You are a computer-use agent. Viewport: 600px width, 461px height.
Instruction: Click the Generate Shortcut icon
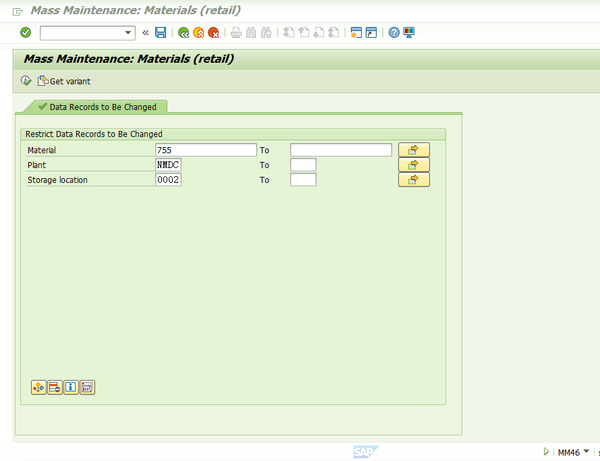371,33
